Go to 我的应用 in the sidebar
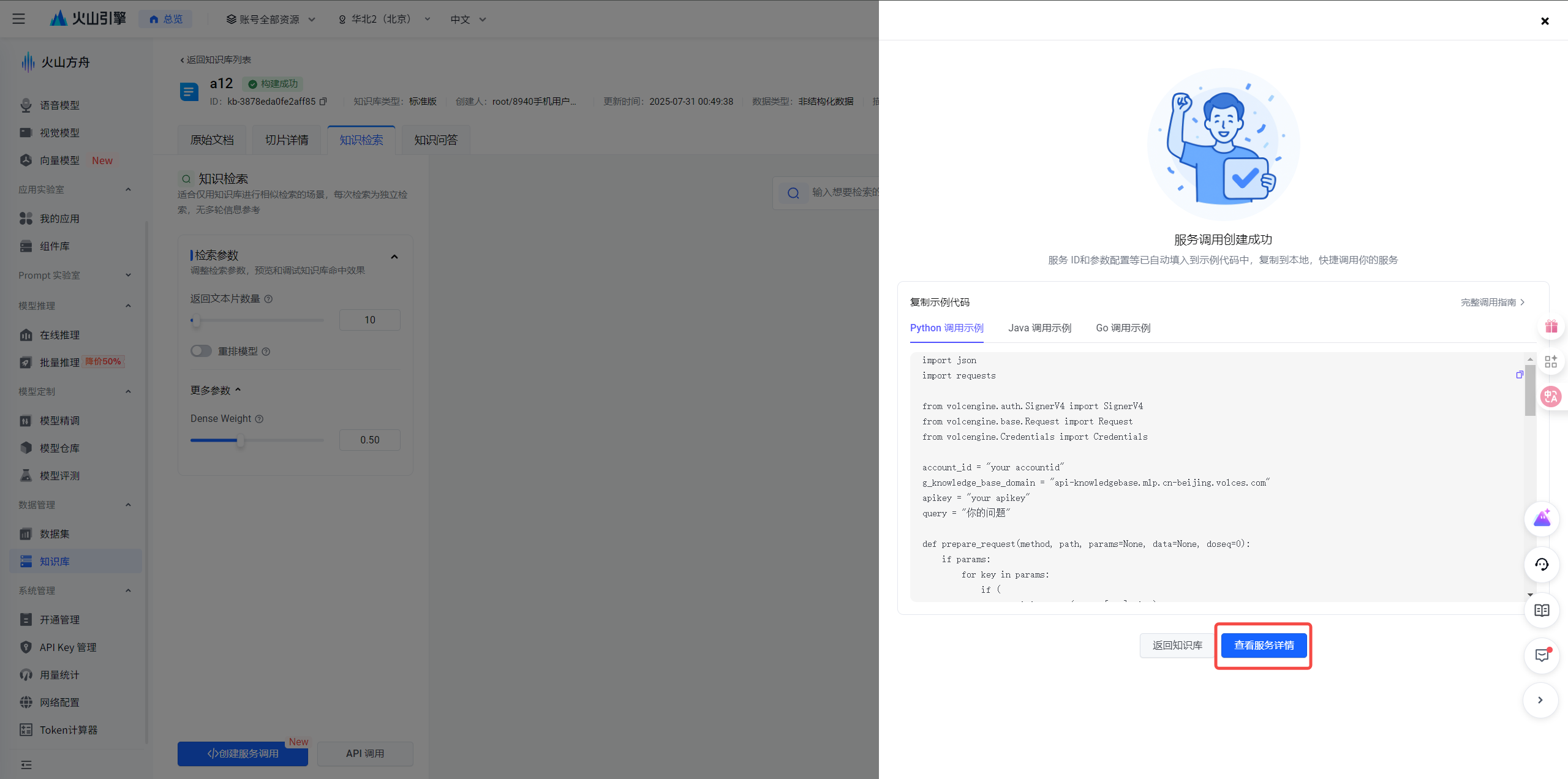 point(59,219)
